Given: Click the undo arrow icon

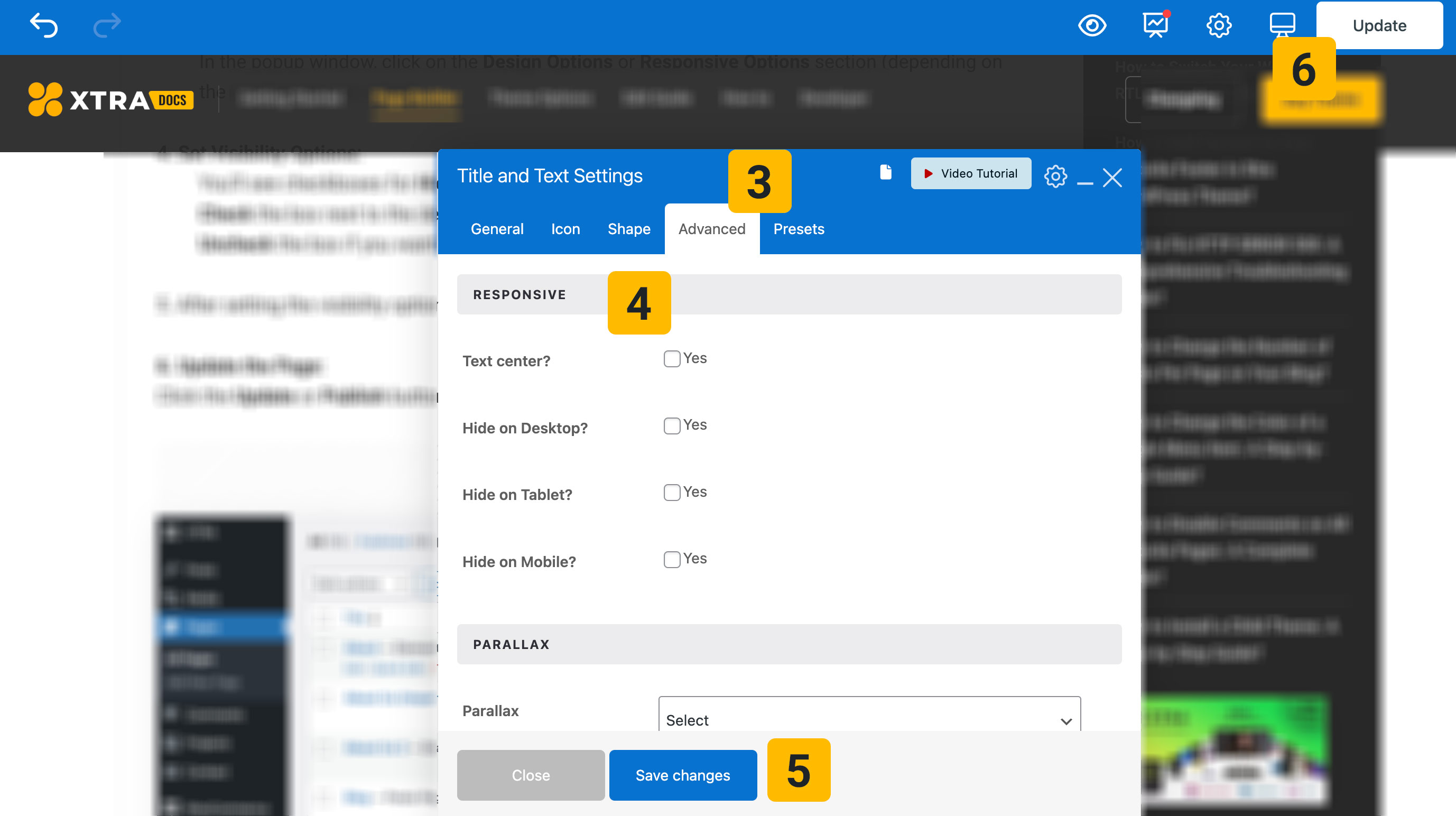Looking at the screenshot, I should (44, 25).
